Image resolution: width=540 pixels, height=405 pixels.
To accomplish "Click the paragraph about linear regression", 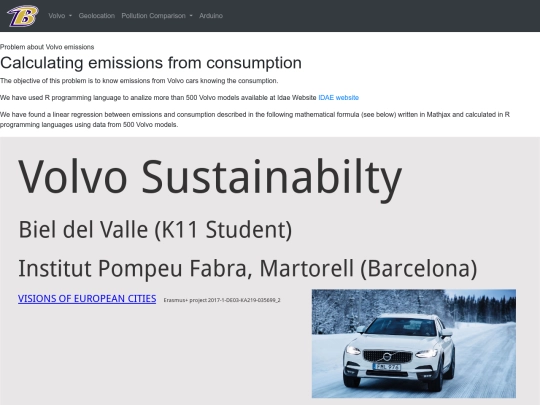I will (x=255, y=120).
